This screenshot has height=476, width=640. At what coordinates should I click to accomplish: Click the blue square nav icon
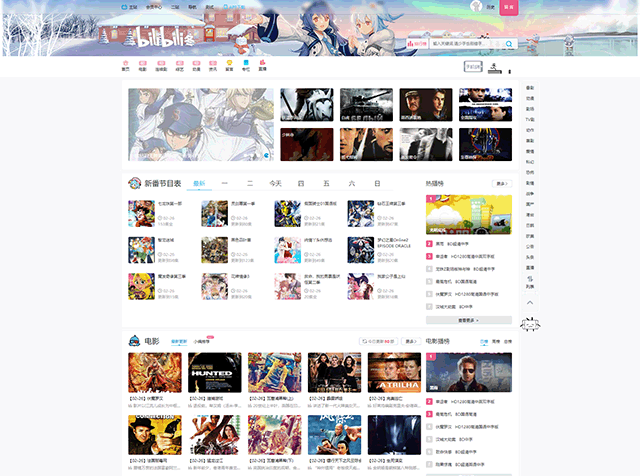(246, 65)
